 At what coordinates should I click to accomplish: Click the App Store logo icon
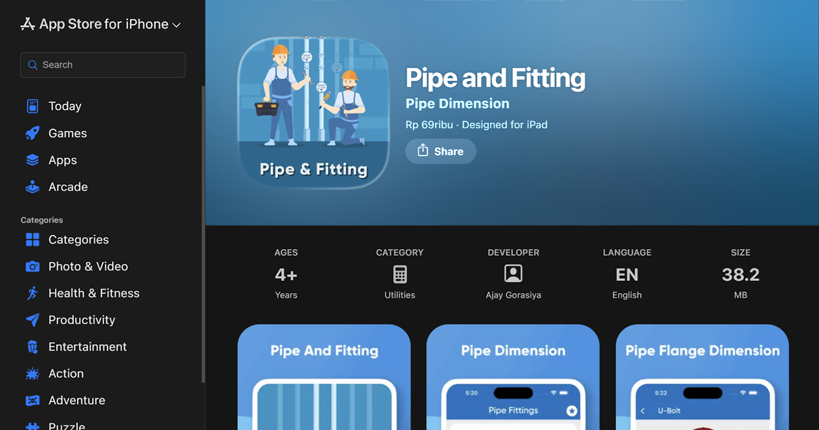point(27,24)
